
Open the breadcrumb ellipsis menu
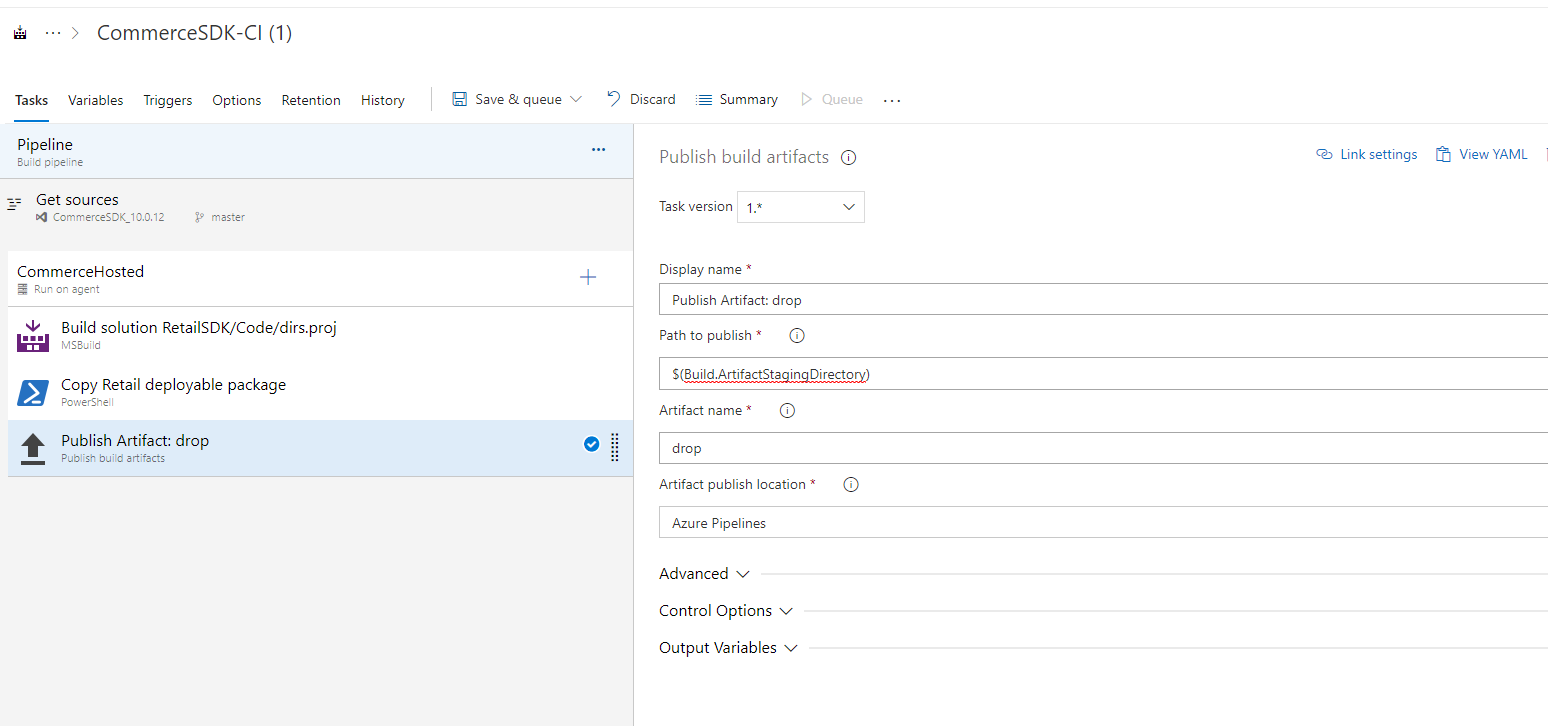pos(53,33)
